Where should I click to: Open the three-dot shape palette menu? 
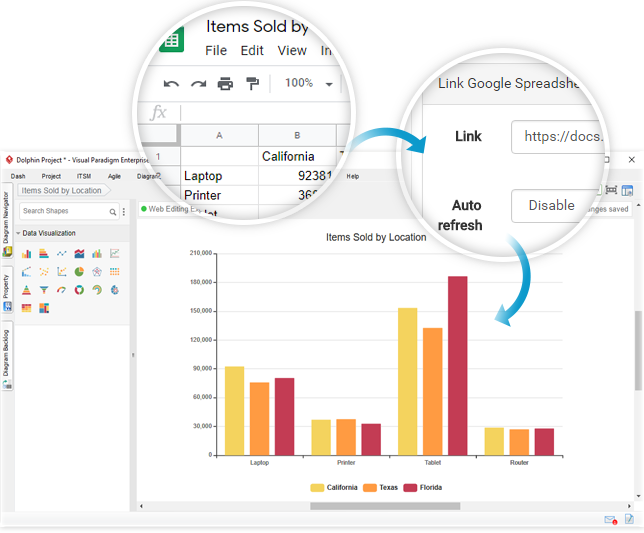[124, 212]
